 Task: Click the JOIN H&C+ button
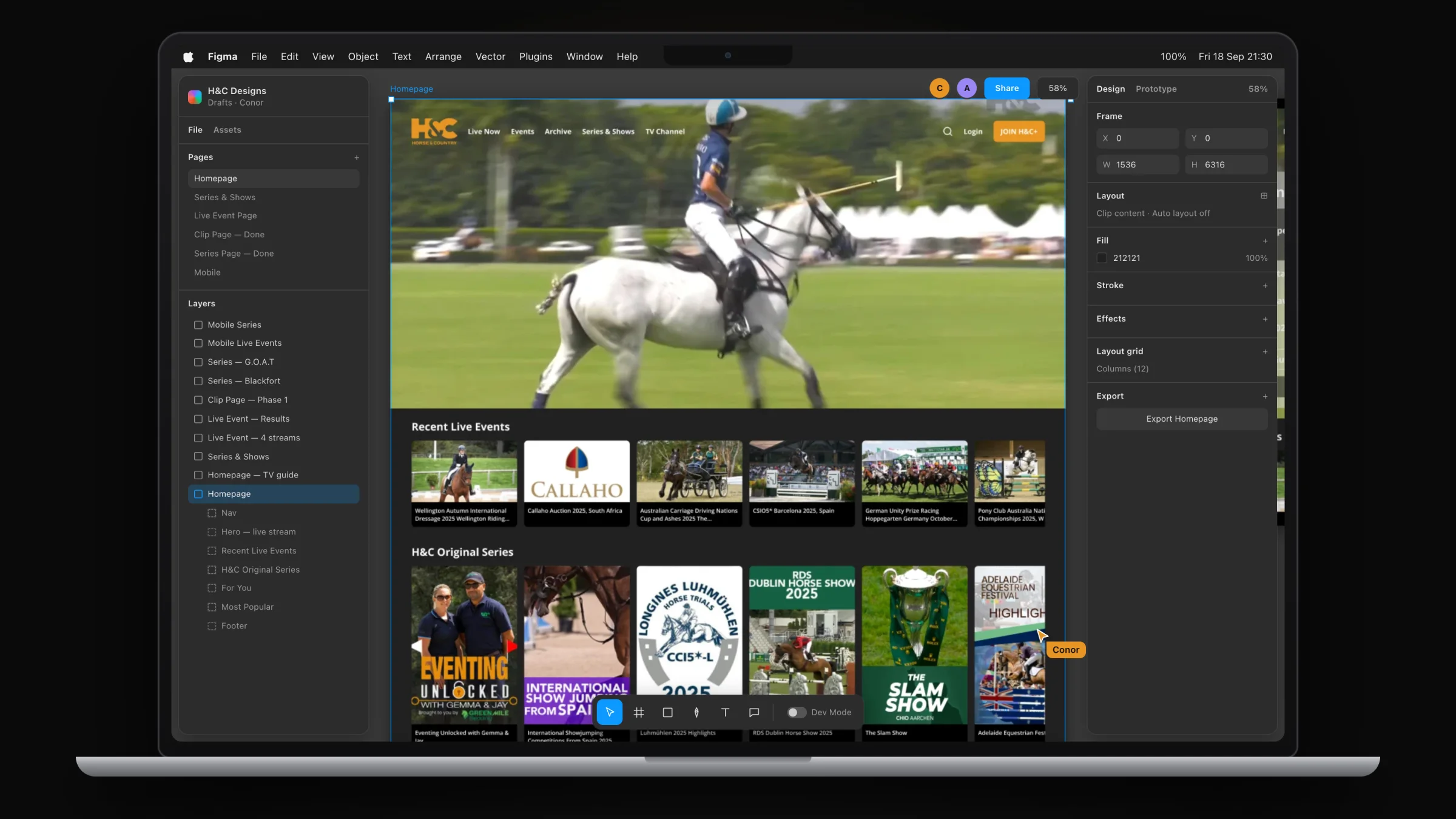[1019, 131]
